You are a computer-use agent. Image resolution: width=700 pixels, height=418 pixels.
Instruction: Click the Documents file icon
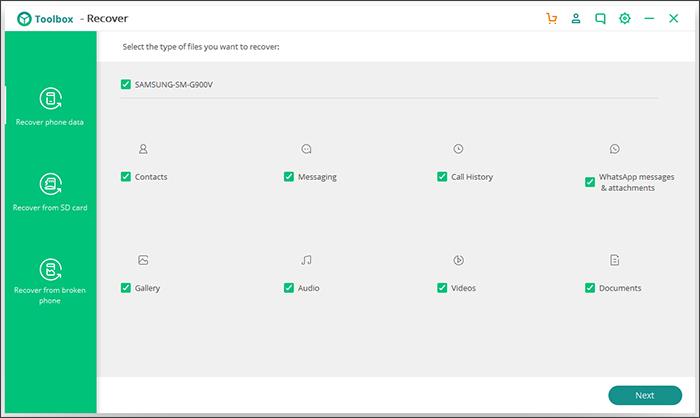point(615,260)
